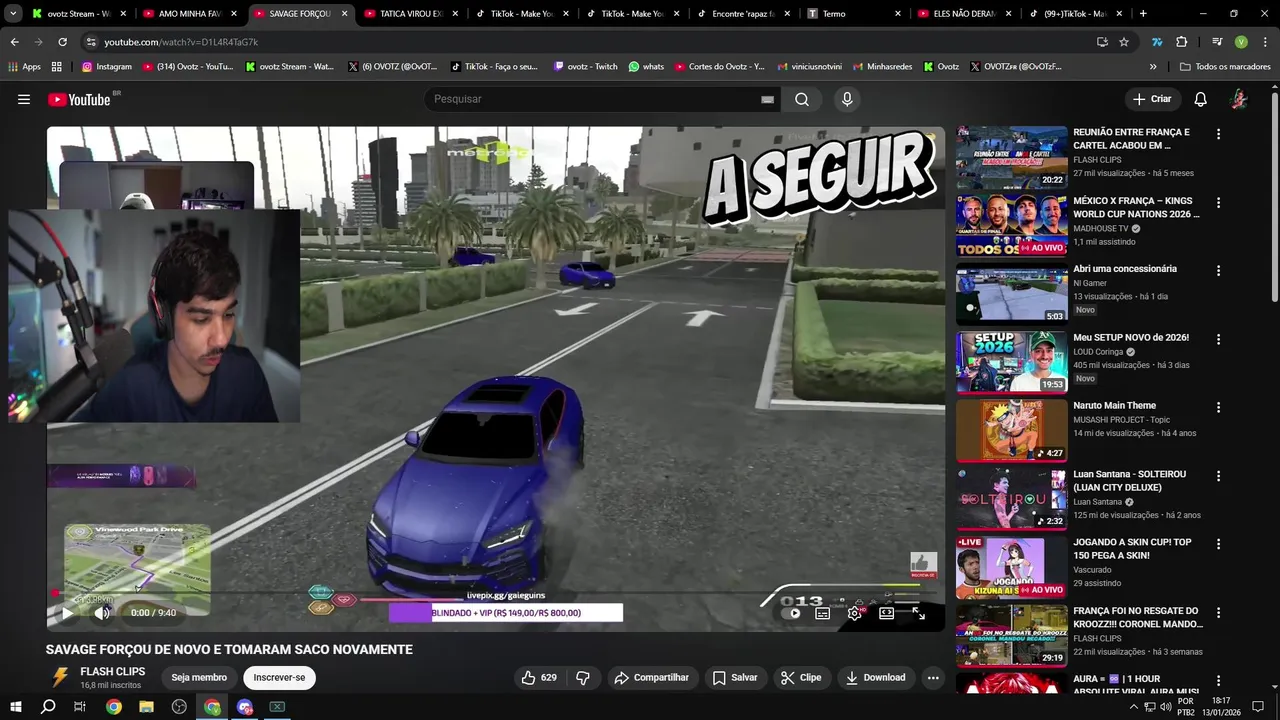Open the tab search dropdown arrow
The image size is (1280, 720).
click(x=12, y=14)
